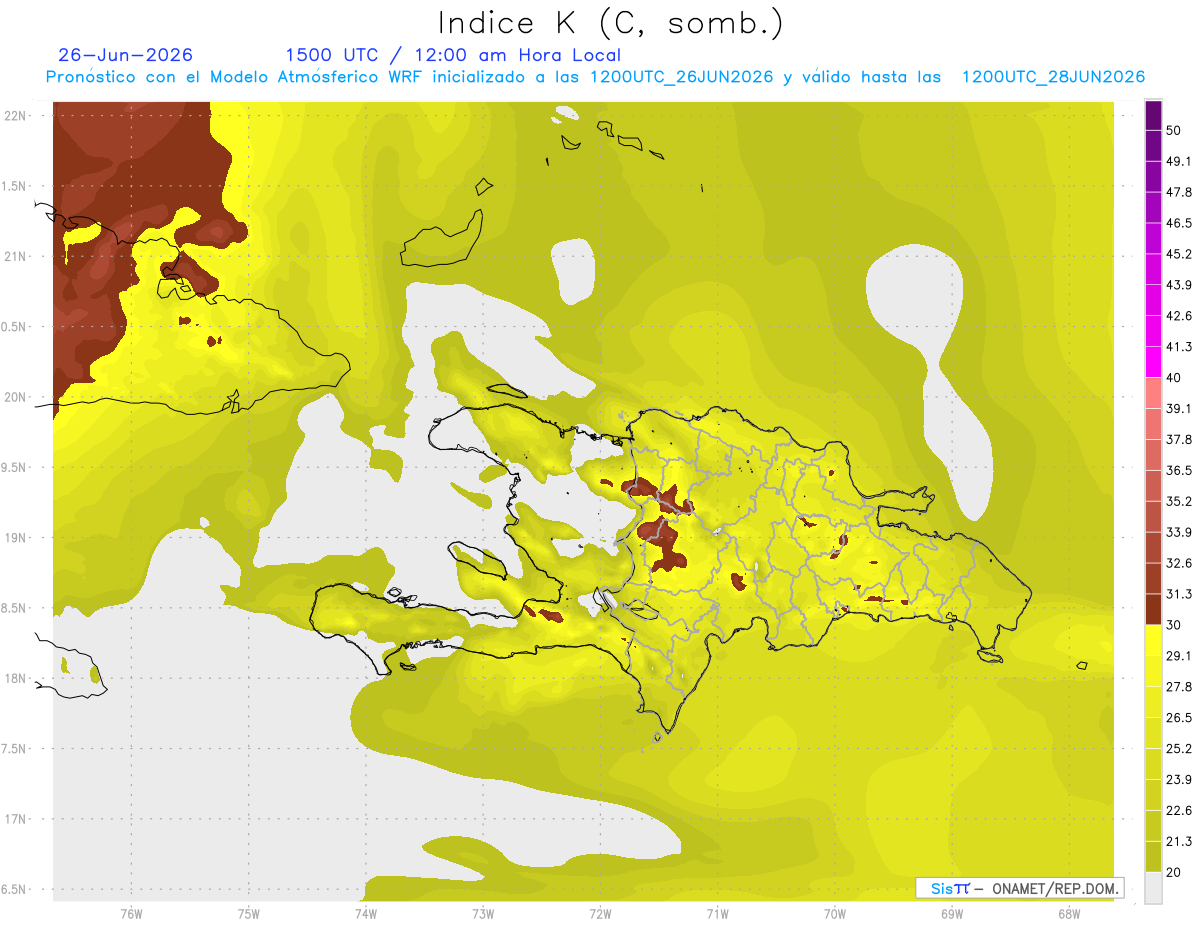Image resolution: width=1200 pixels, height=927 pixels.
Task: Click the '26.5' color bar label
Action: tap(1179, 718)
